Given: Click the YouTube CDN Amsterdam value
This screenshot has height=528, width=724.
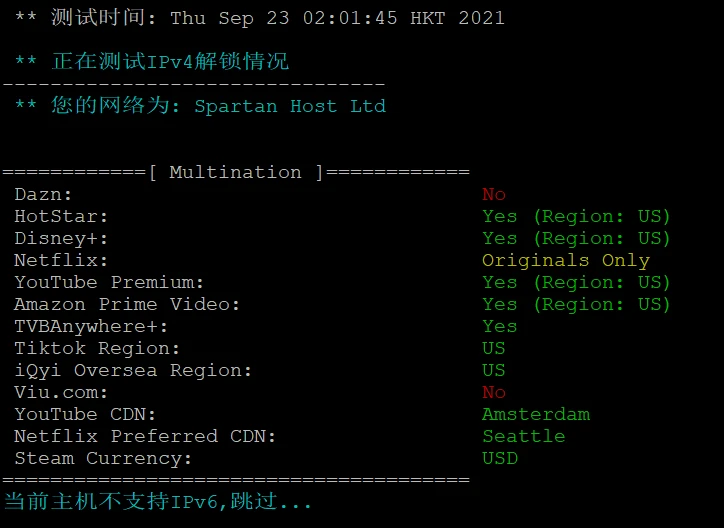Looking at the screenshot, I should click(536, 414).
